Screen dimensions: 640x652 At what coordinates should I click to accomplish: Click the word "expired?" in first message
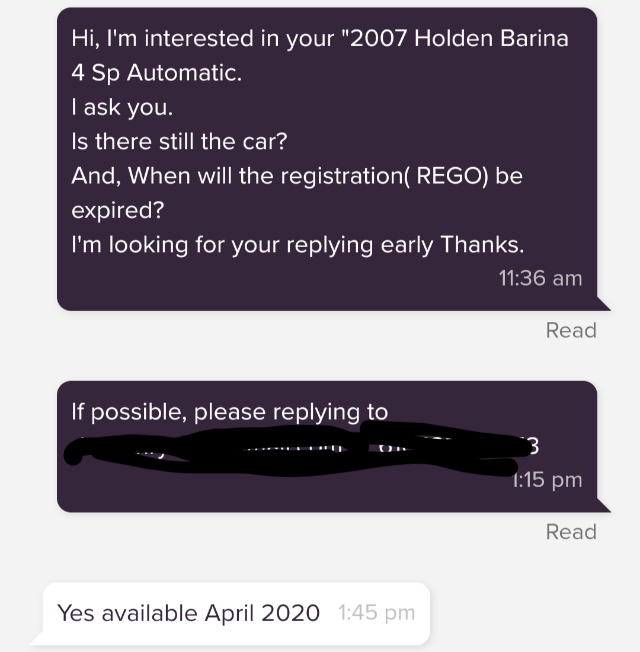click(x=118, y=211)
